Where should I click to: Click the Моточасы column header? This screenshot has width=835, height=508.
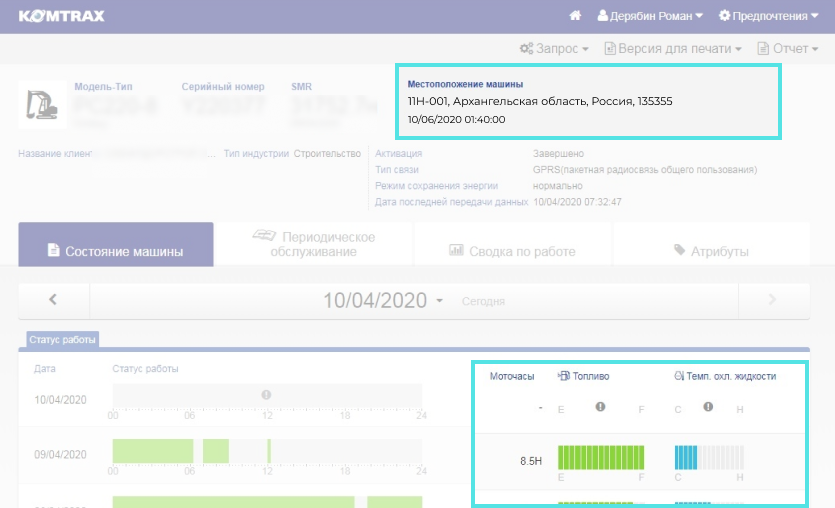point(512,376)
